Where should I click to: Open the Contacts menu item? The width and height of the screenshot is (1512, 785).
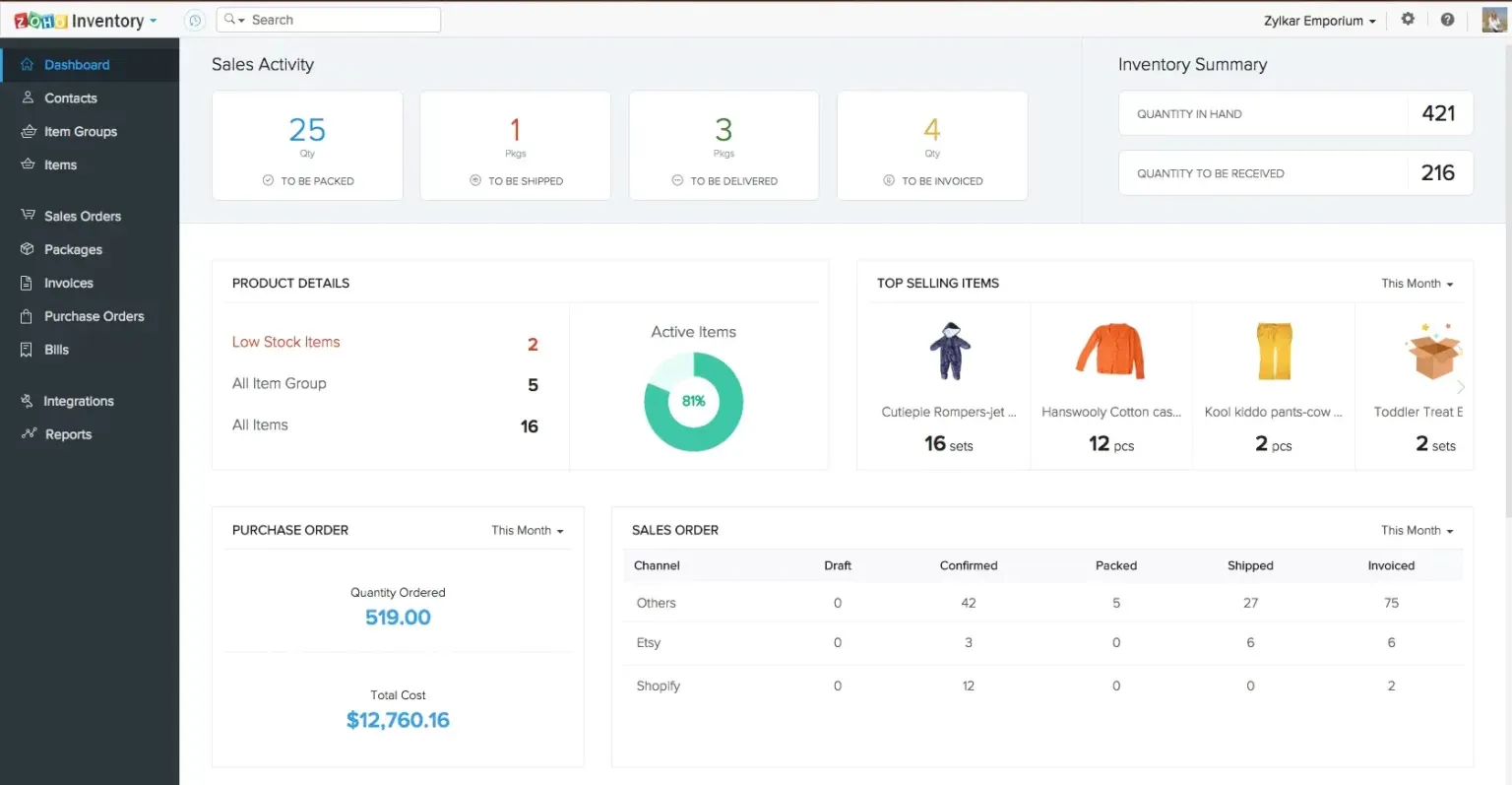(71, 98)
